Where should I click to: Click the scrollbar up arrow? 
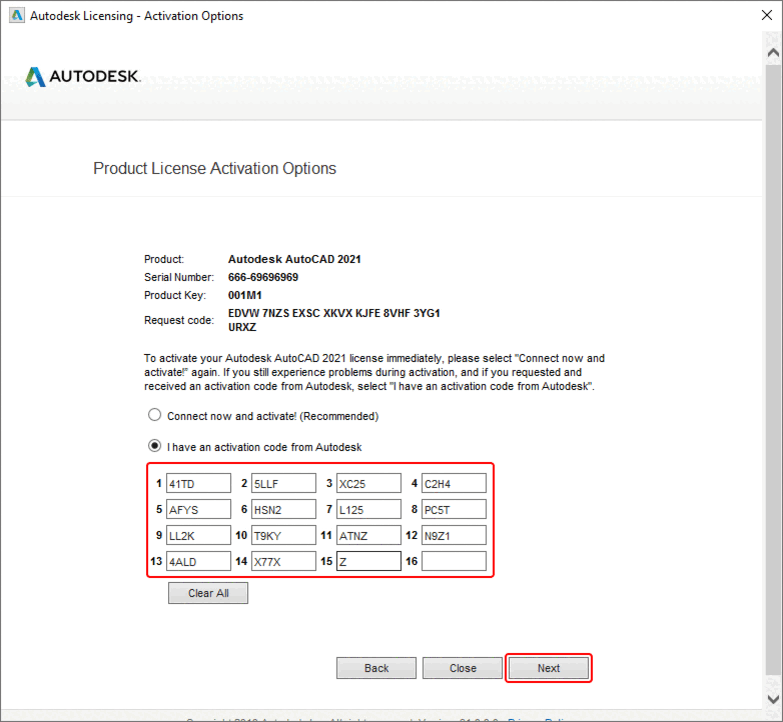click(773, 52)
